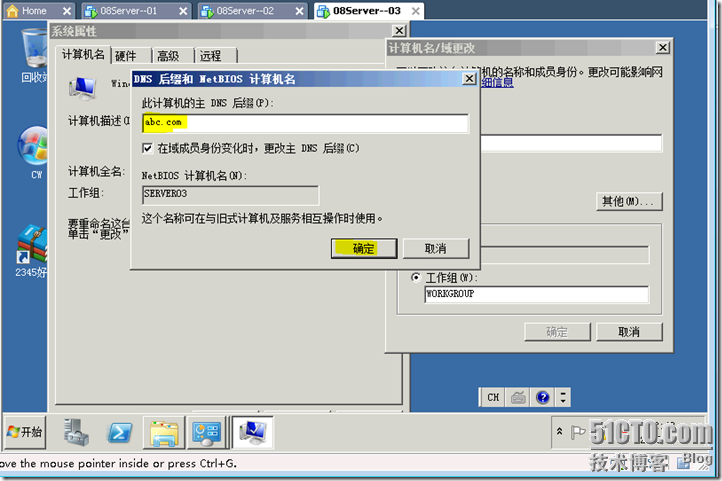Screen dimensions: 722x481
Task: Close the Home tab
Action: click(67, 11)
